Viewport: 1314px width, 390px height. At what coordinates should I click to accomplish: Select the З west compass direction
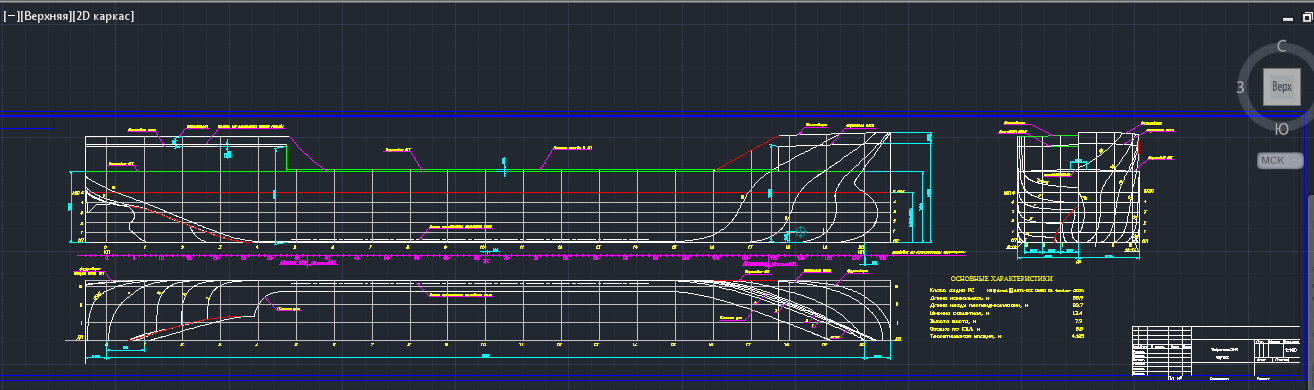pos(1240,88)
